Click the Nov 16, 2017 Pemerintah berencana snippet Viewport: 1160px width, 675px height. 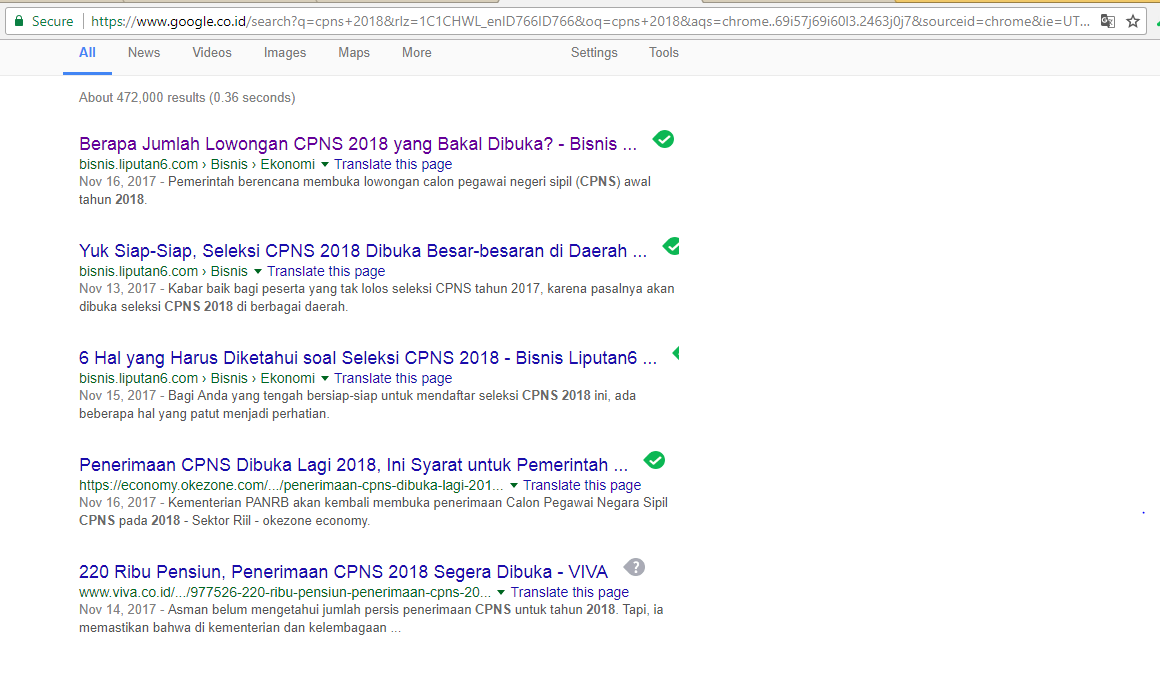click(365, 190)
